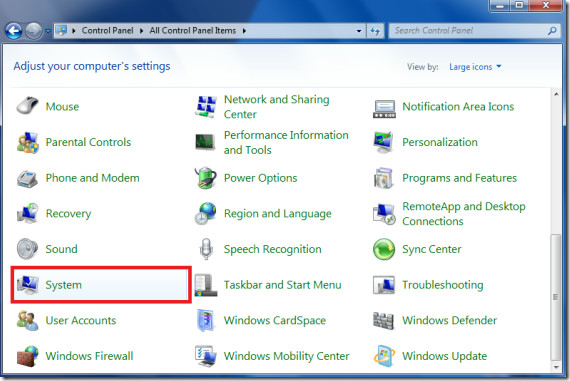
Task: Open Windows Mobility Center icon
Action: point(206,356)
